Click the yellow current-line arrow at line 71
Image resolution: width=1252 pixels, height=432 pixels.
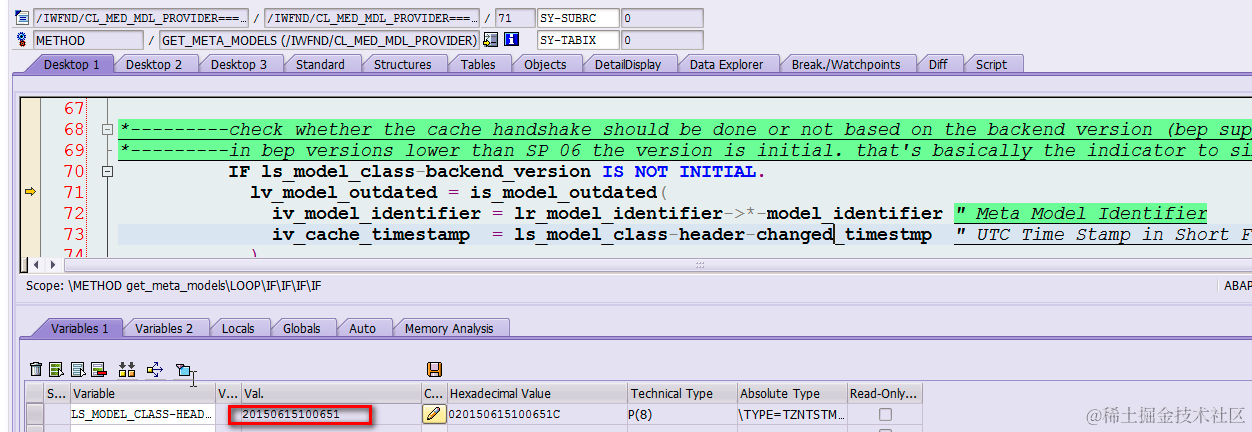coord(31,192)
